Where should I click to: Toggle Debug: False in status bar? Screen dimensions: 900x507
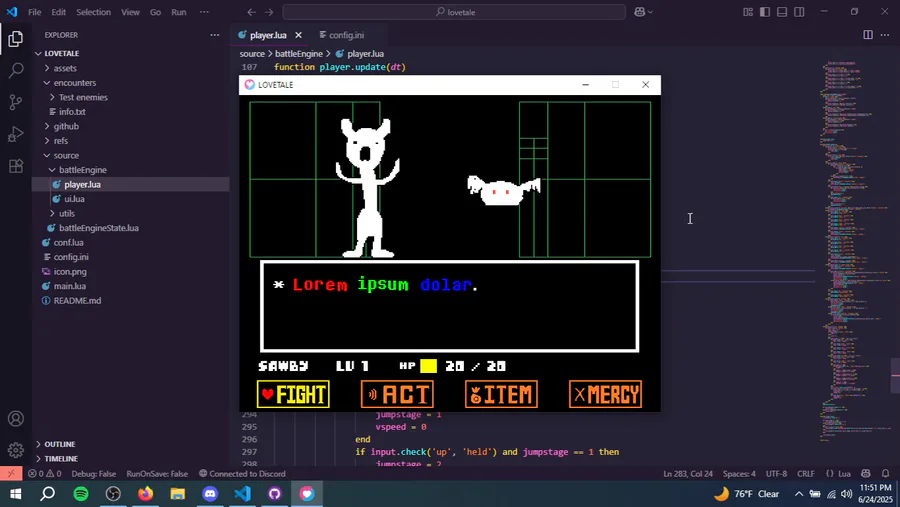[94, 474]
